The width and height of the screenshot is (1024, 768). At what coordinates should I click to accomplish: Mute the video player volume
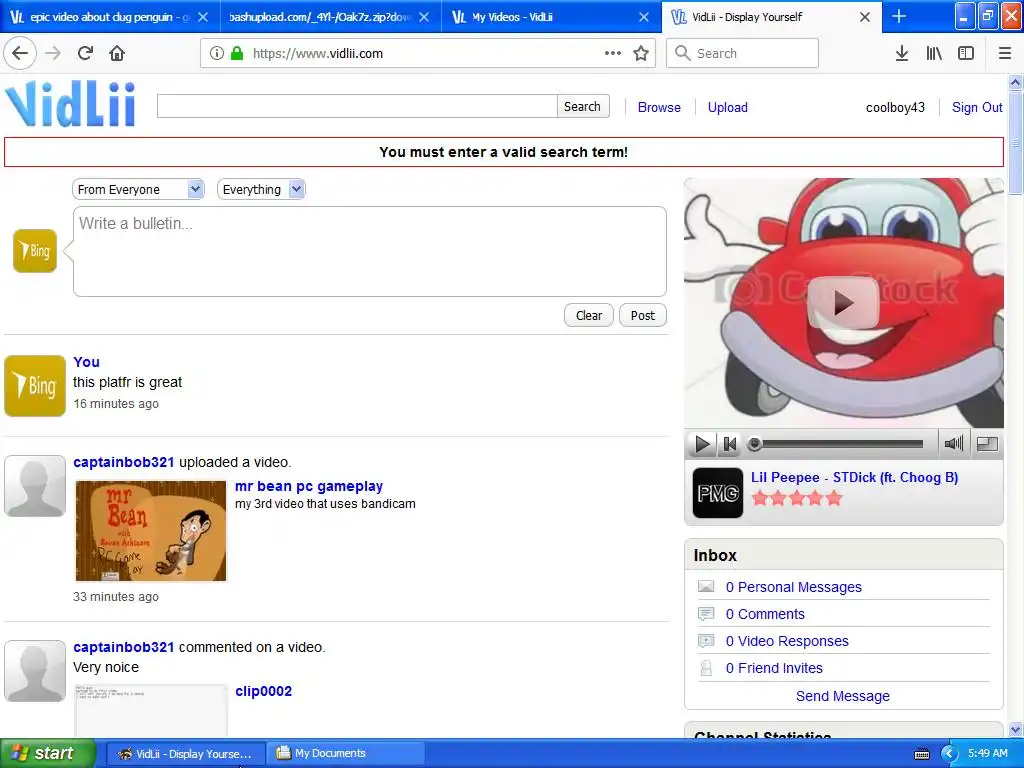pyautogui.click(x=953, y=444)
